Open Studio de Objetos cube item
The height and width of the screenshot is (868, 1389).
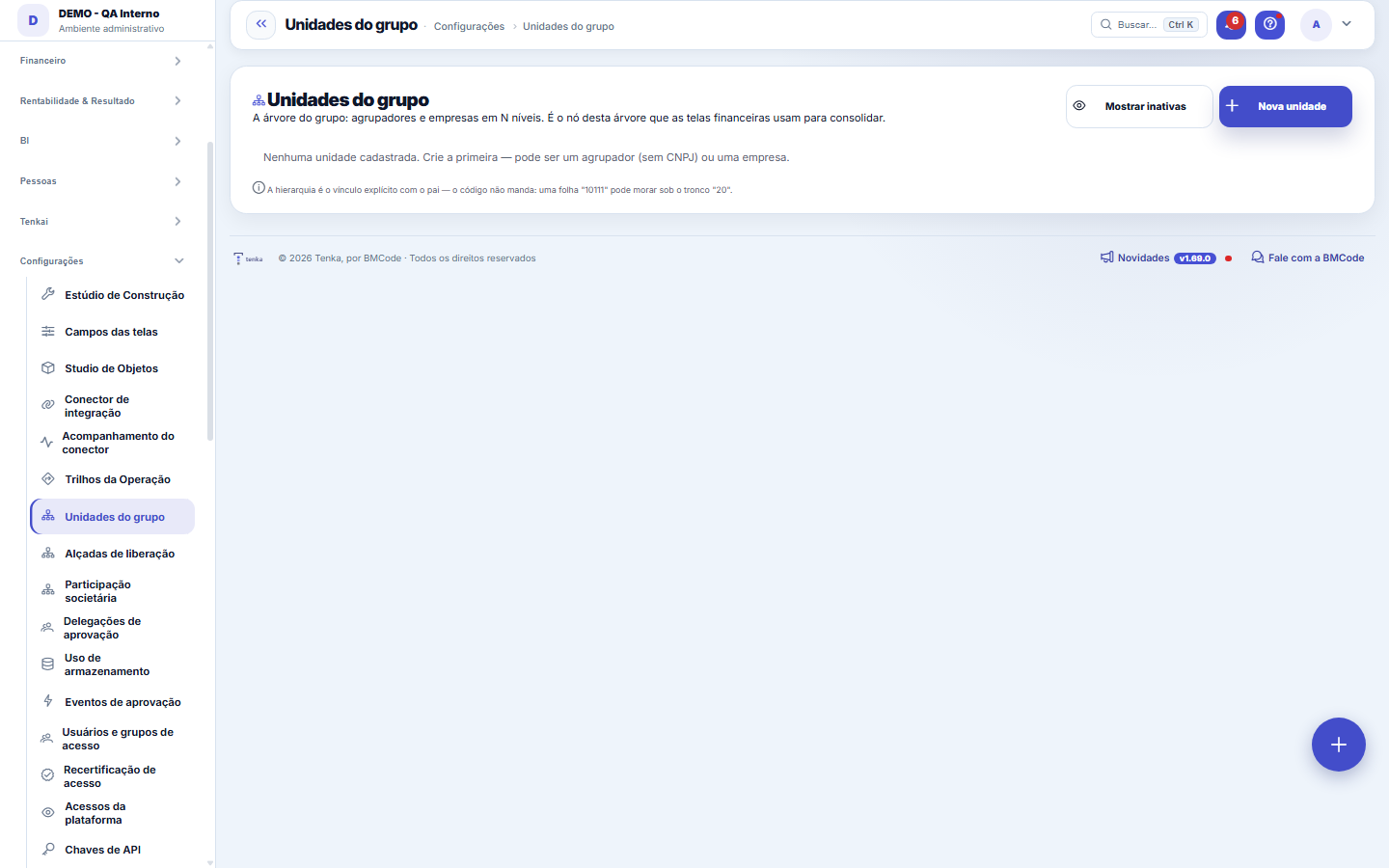pyautogui.click(x=113, y=368)
